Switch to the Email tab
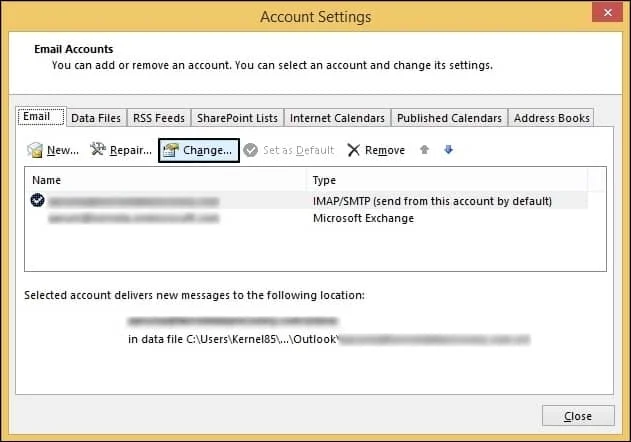The width and height of the screenshot is (631, 442). 41,116
